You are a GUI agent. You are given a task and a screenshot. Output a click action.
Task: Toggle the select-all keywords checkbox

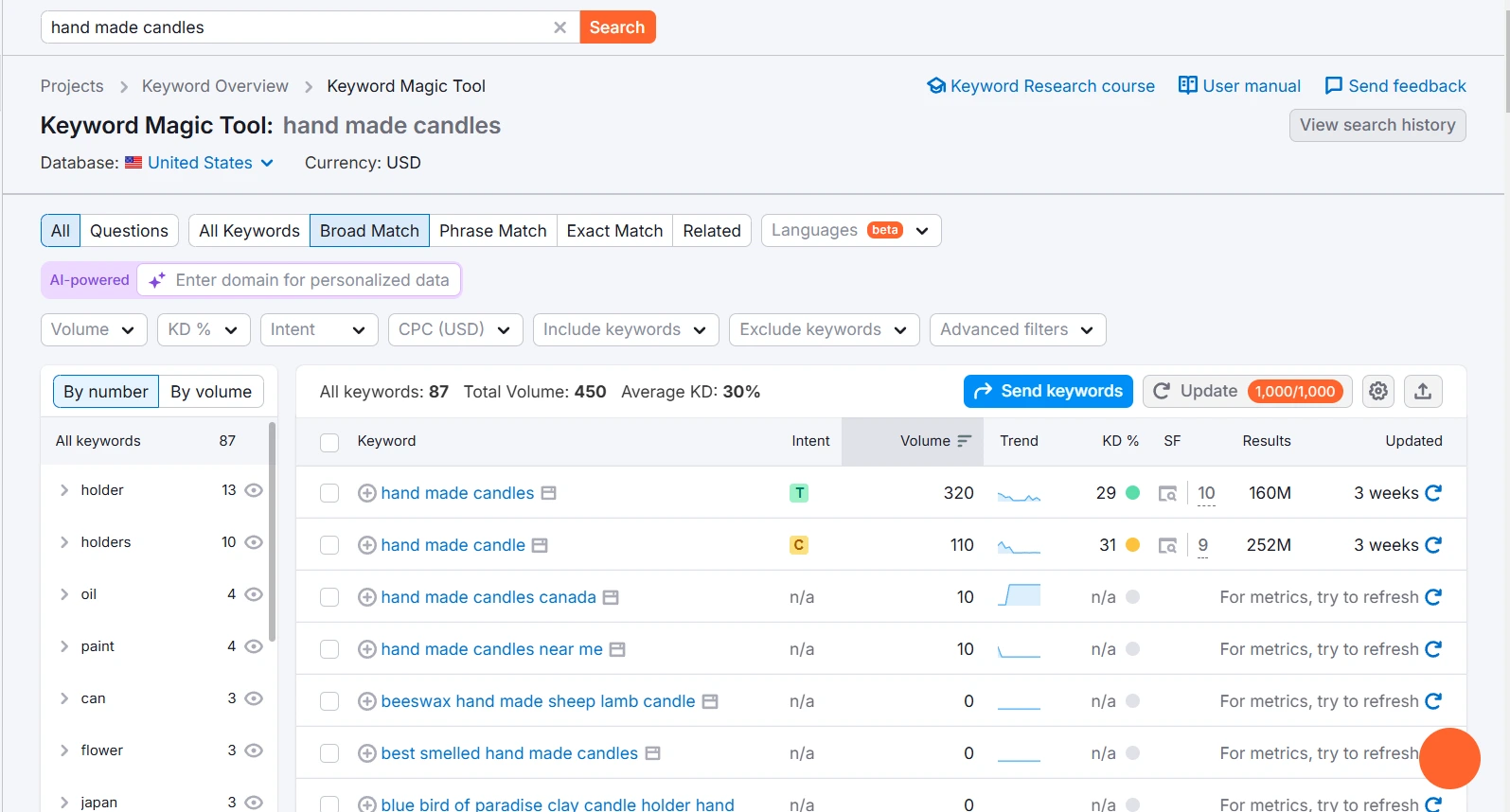click(x=329, y=442)
